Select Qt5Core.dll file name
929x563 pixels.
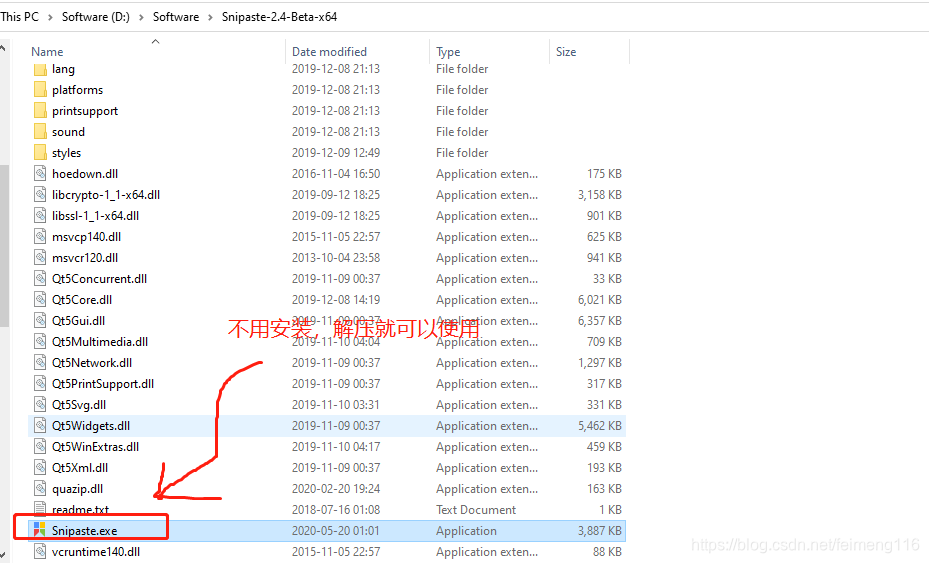[82, 300]
